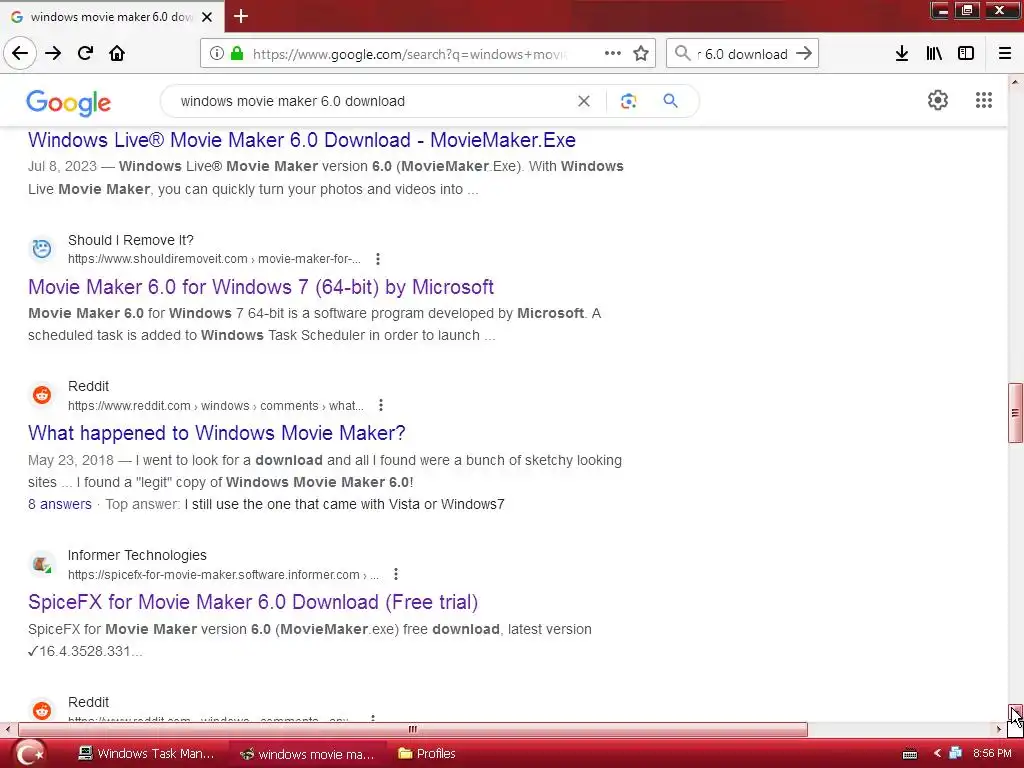Viewport: 1024px width, 768px height.
Task: Click the scroll left arrow
Action: point(7,729)
